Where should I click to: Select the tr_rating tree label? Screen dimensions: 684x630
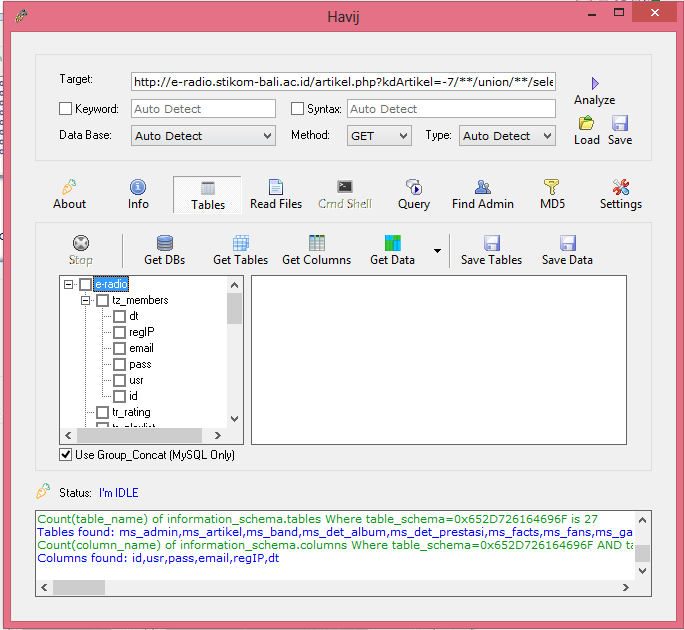[131, 412]
